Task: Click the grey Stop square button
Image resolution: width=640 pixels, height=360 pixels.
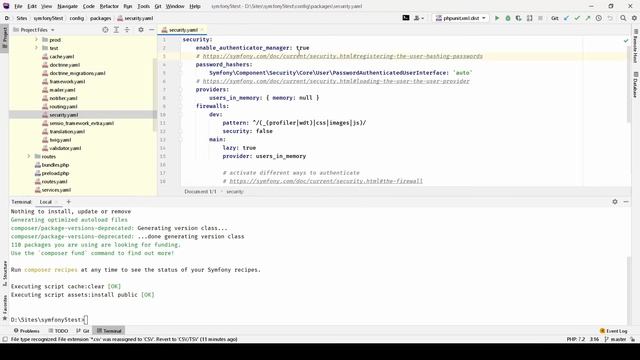Action: 540,18
